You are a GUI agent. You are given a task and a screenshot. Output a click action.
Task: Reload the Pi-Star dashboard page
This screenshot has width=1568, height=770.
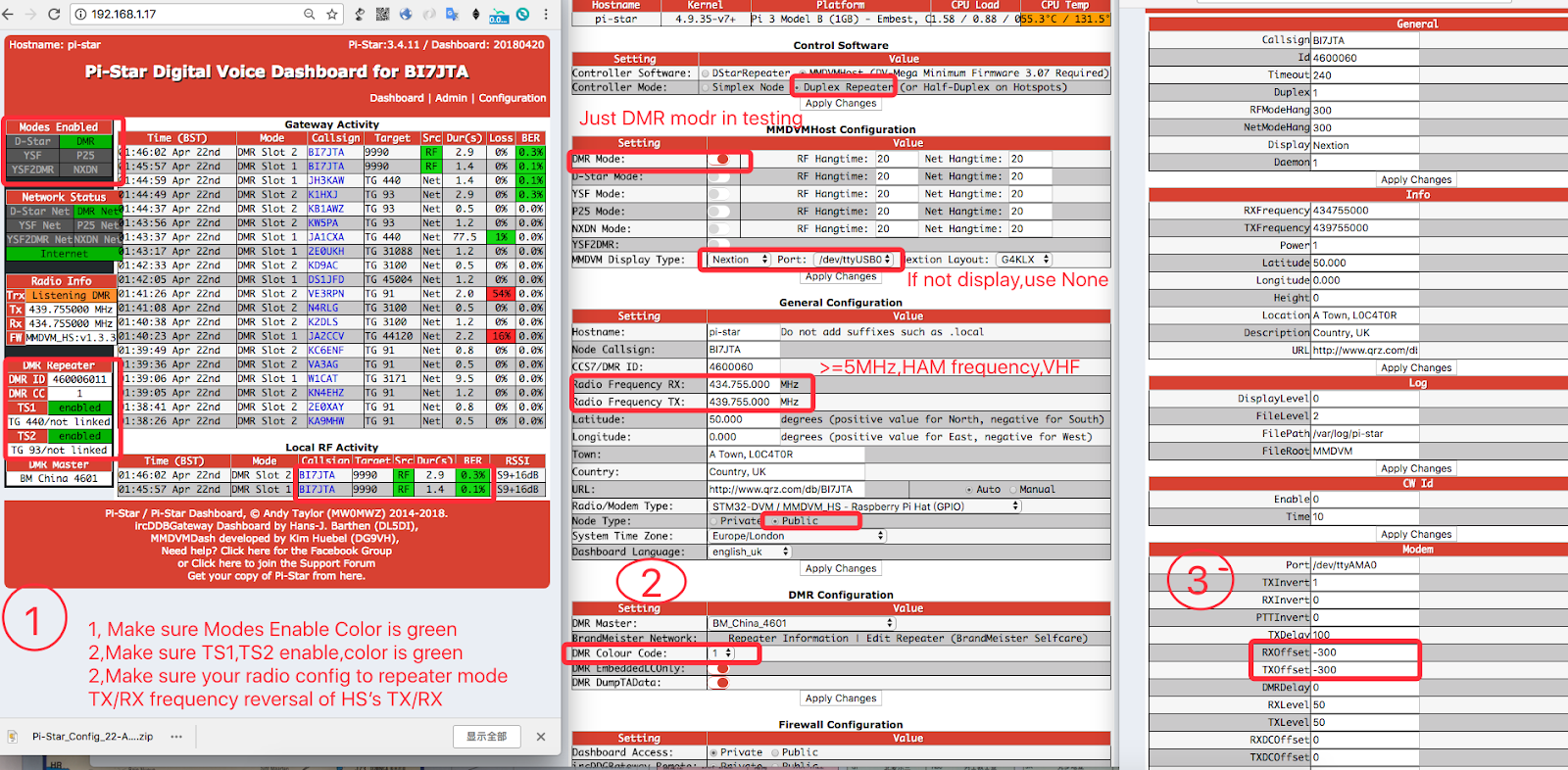[54, 14]
